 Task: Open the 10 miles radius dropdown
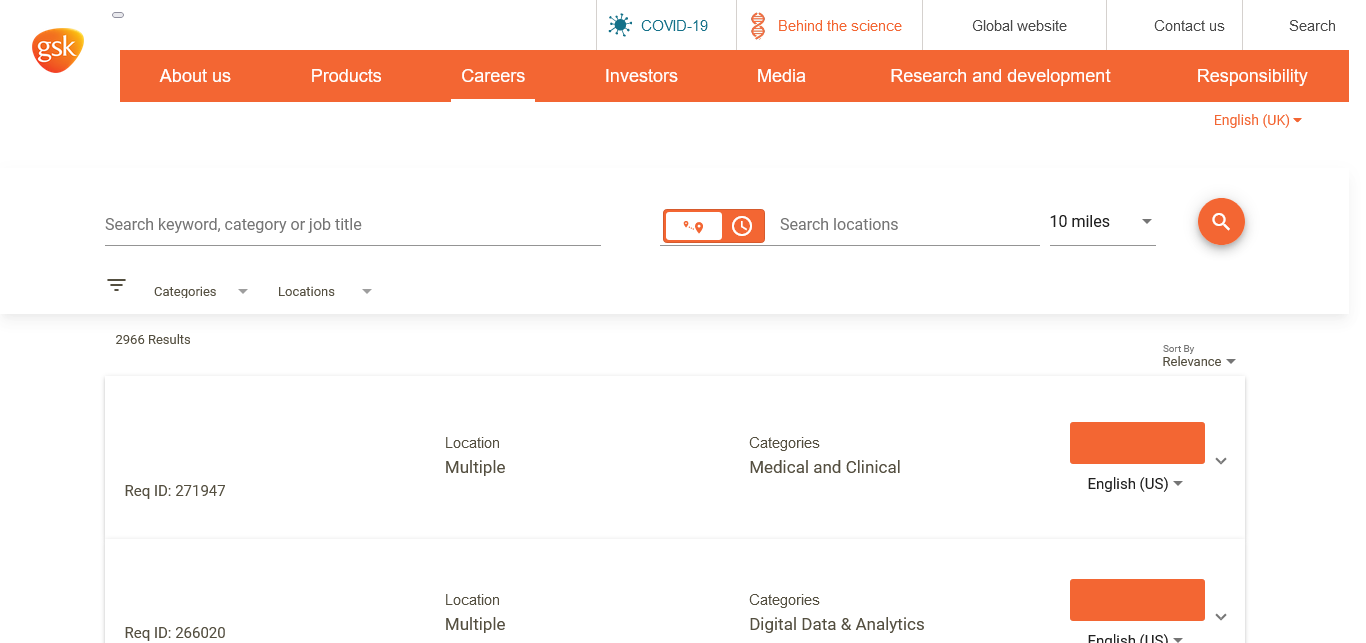(1101, 222)
